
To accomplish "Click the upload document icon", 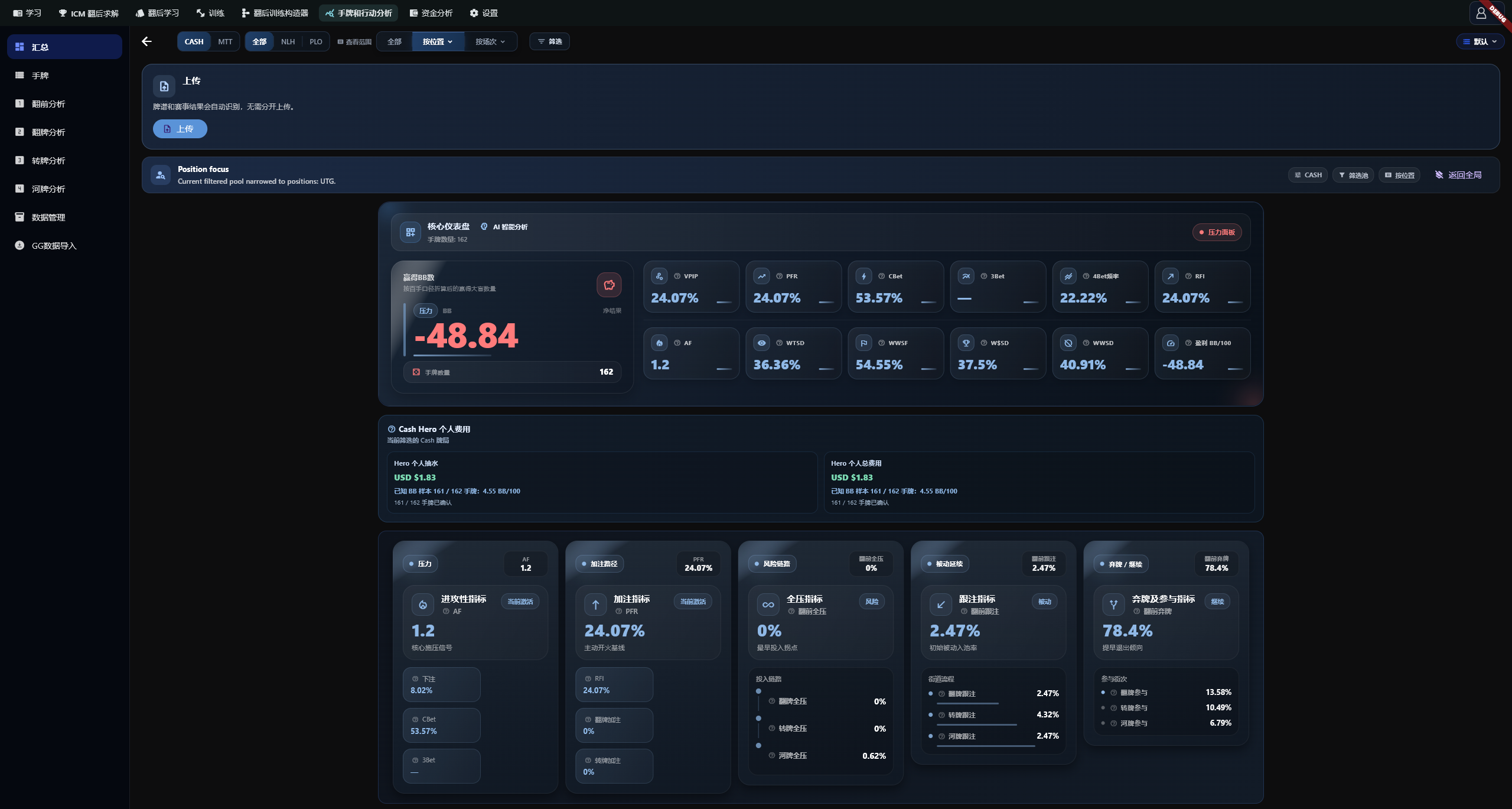I will (164, 86).
